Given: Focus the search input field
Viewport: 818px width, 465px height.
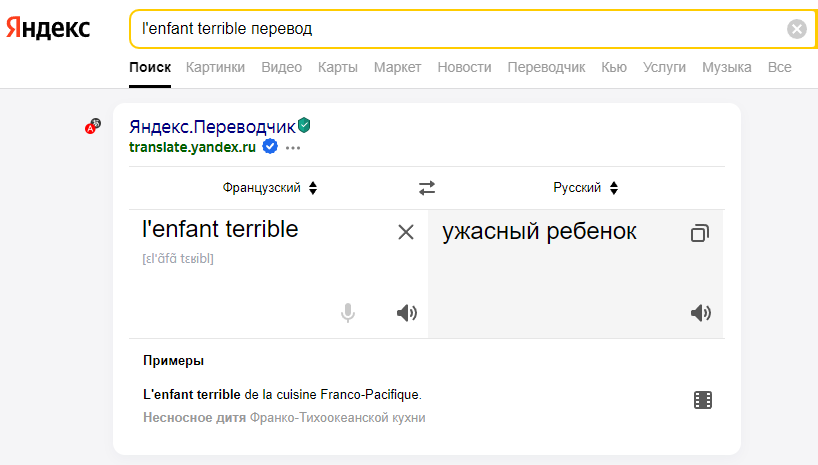Looking at the screenshot, I should (x=459, y=29).
